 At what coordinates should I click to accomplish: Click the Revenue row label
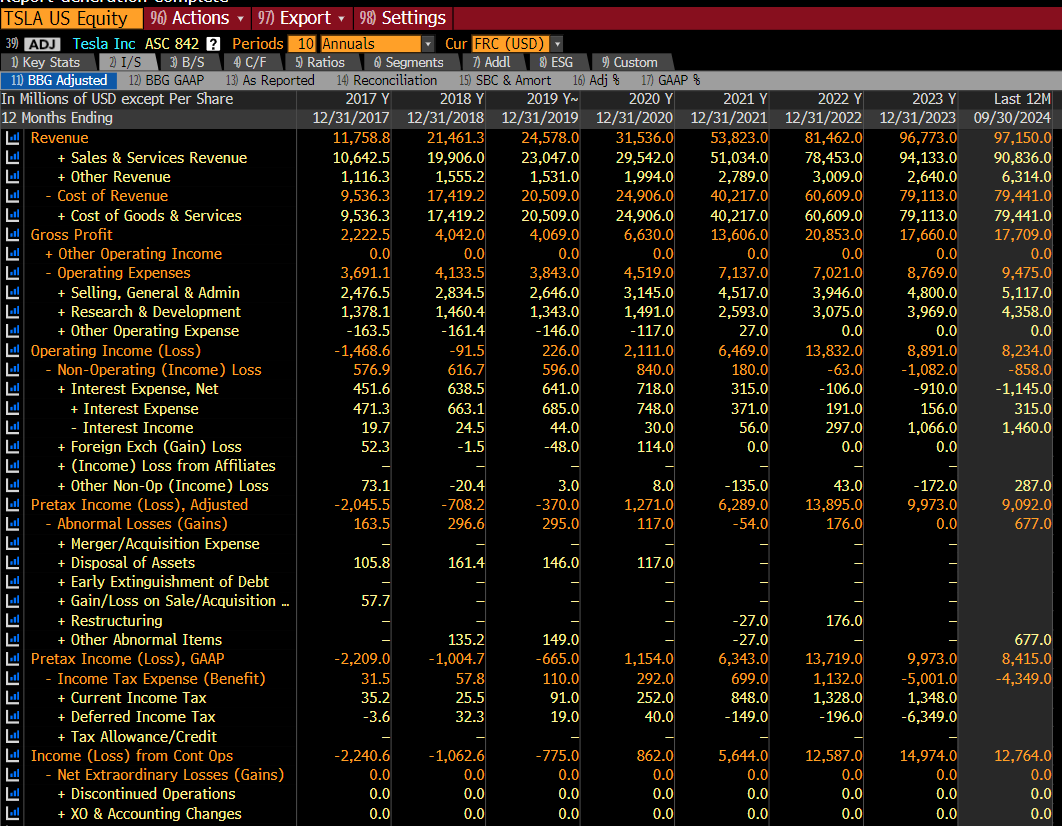point(60,137)
